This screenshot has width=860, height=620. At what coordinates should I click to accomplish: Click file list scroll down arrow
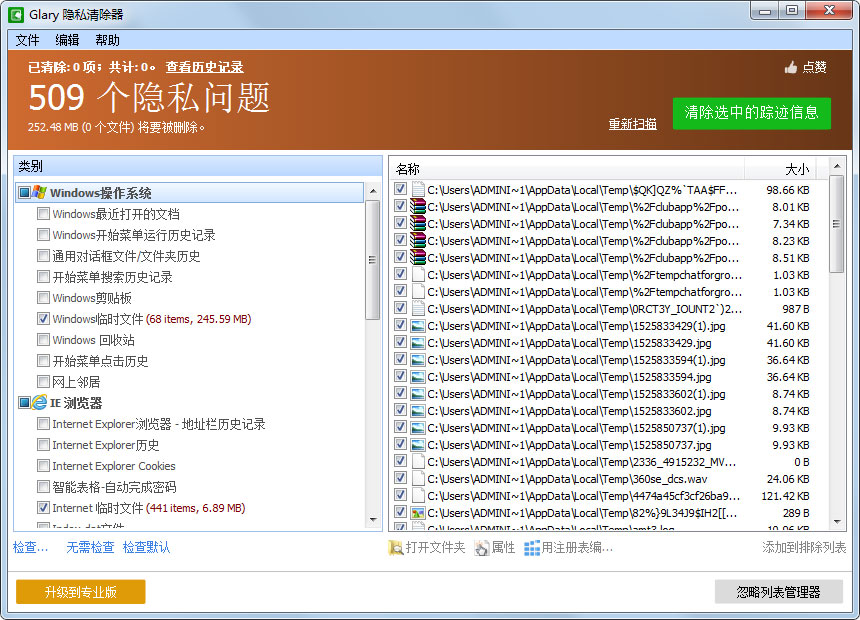(837, 521)
